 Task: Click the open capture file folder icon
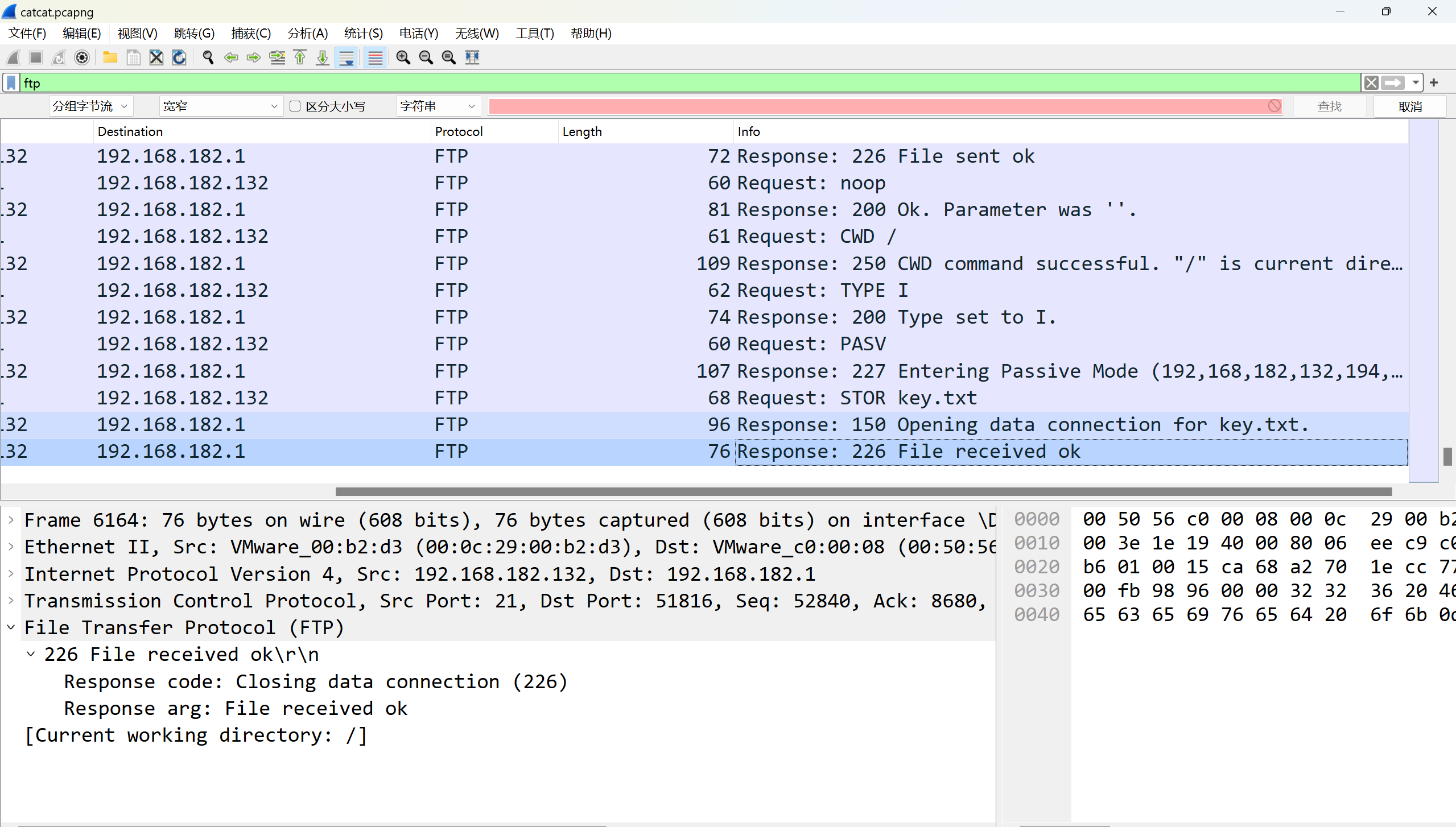point(110,57)
